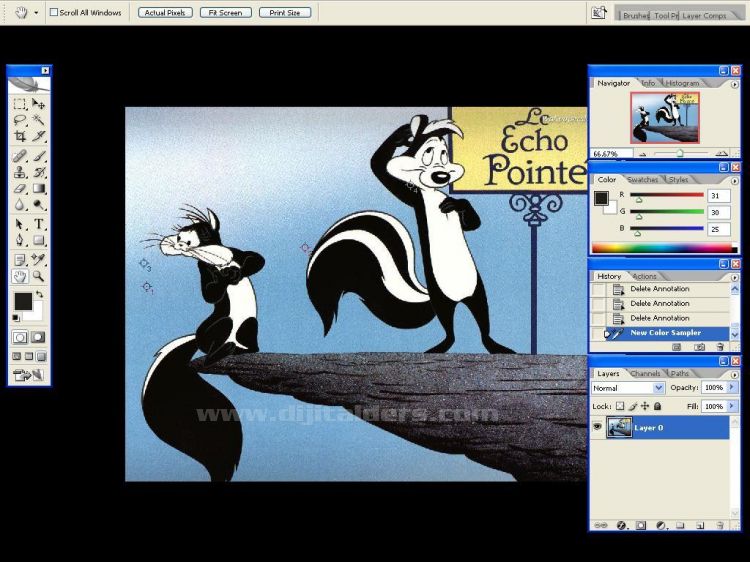Image resolution: width=750 pixels, height=562 pixels.
Task: Click the Print Size button
Action: point(285,12)
